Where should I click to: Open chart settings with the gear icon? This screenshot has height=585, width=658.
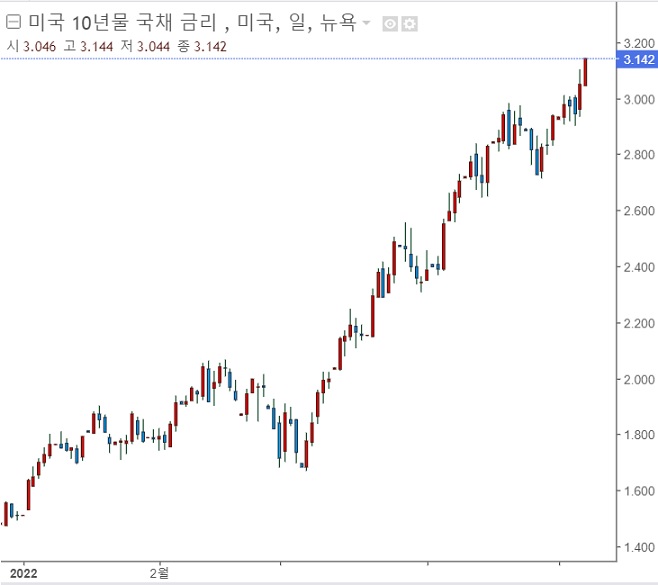409,24
